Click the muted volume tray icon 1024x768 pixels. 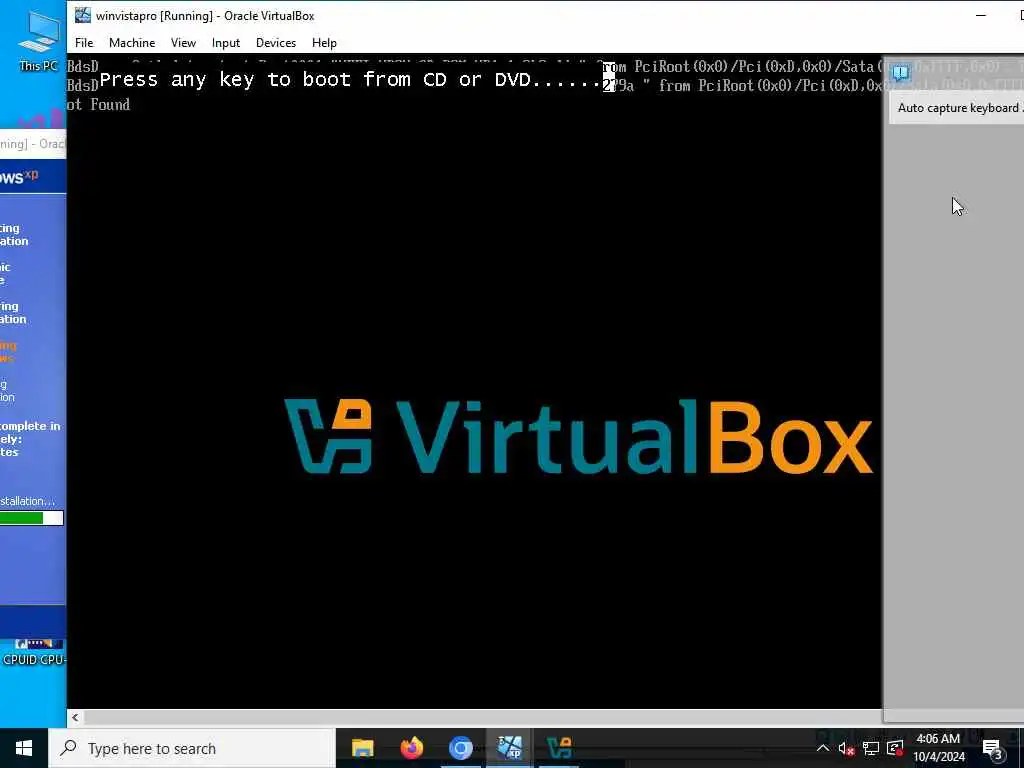tap(846, 748)
